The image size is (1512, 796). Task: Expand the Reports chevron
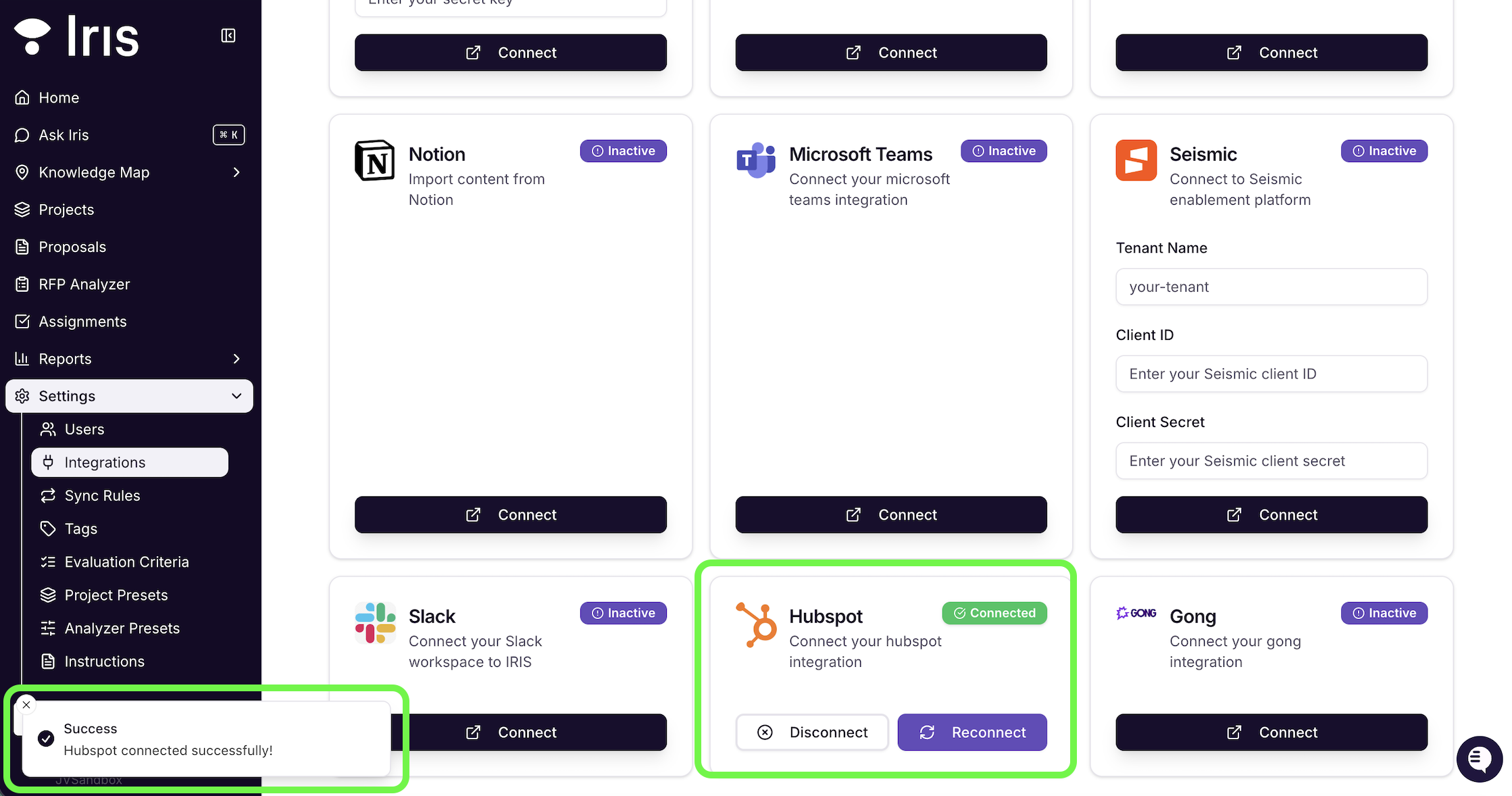click(x=236, y=359)
